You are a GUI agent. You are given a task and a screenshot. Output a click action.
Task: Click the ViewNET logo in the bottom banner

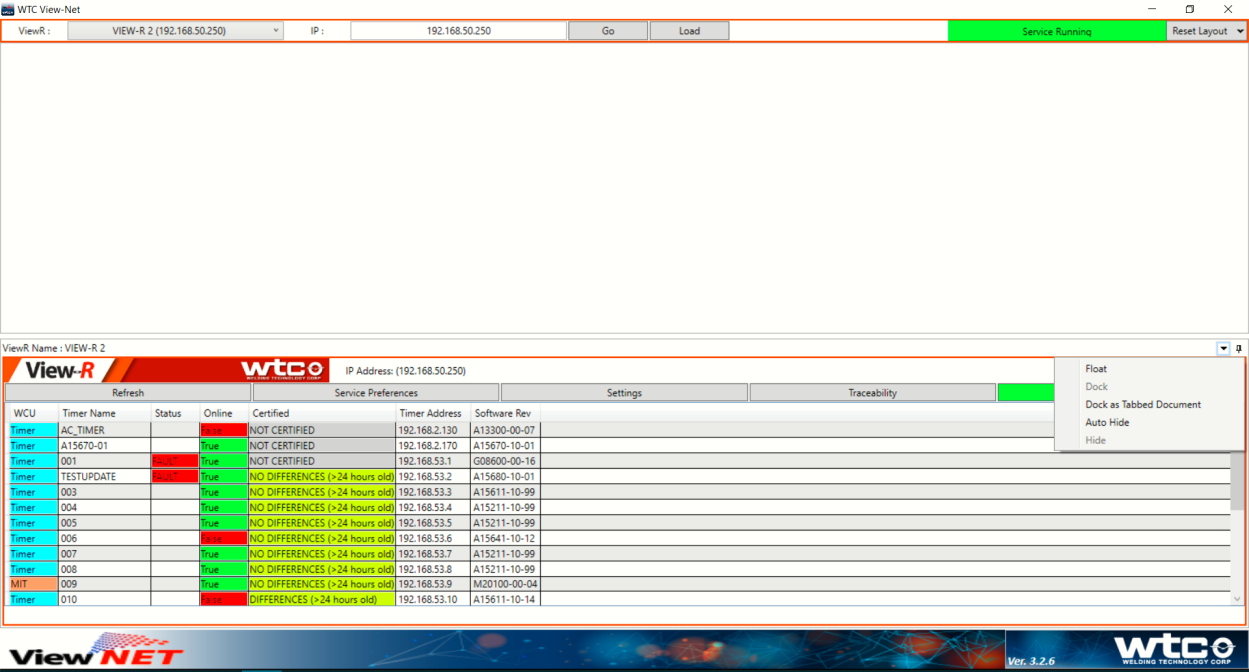coord(96,650)
